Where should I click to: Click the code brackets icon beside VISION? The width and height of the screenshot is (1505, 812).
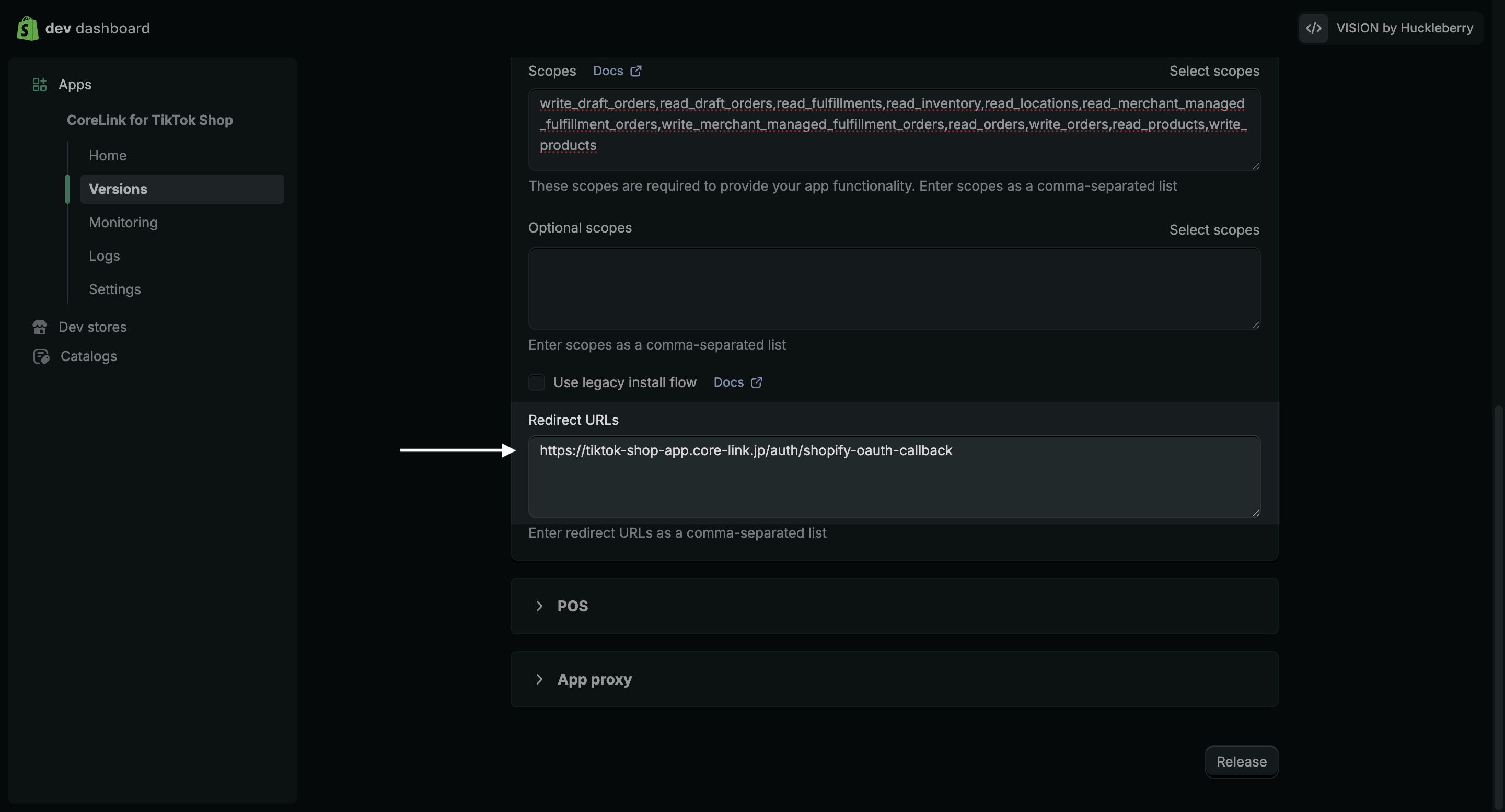[1313, 28]
